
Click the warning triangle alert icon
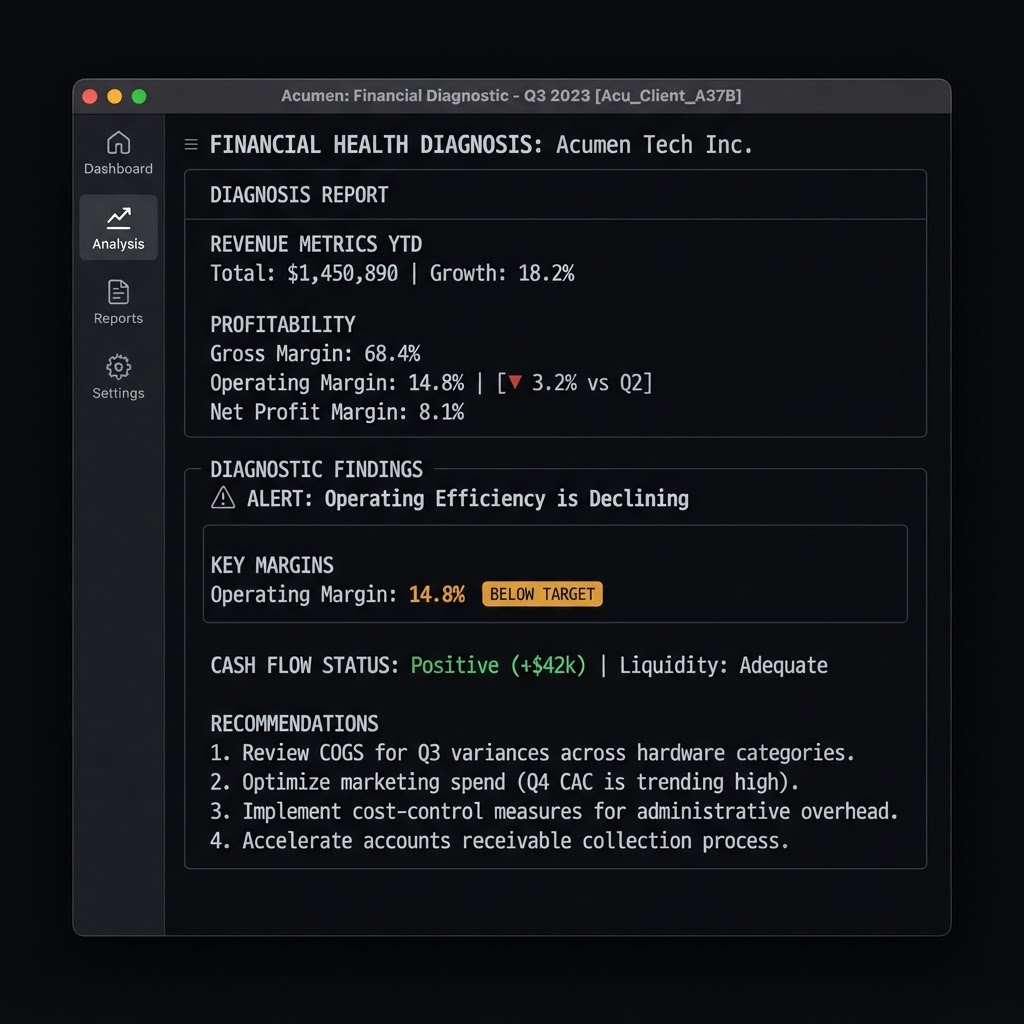223,498
